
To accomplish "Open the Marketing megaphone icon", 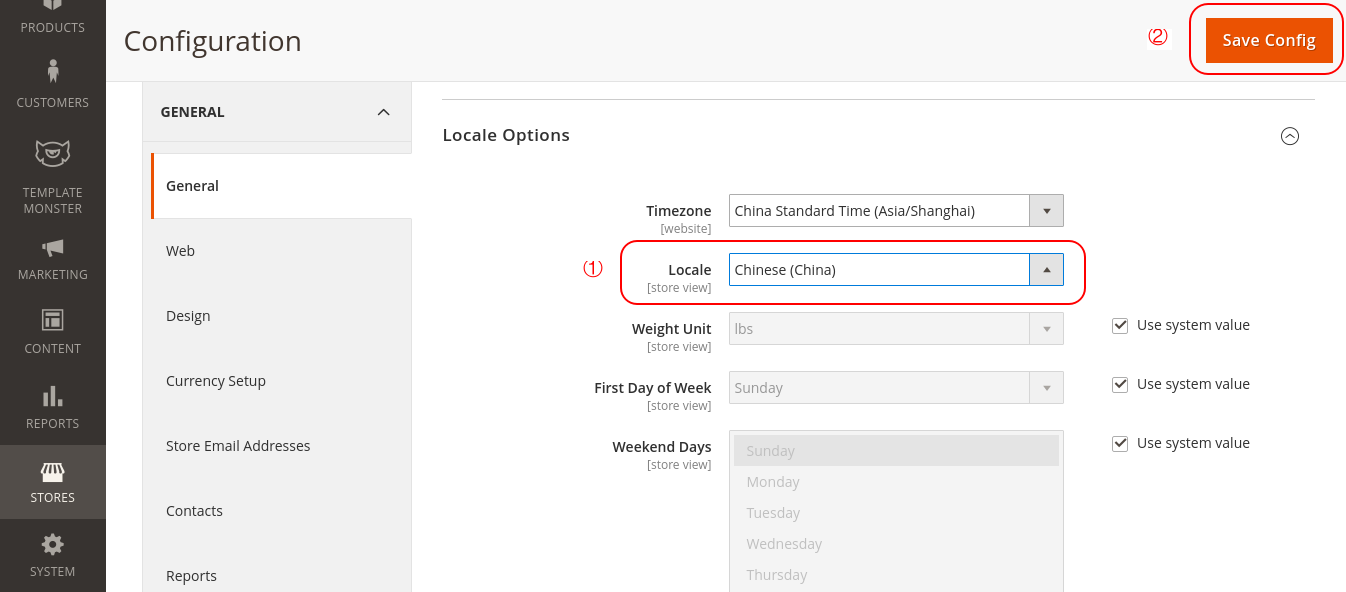I will pyautogui.click(x=52, y=247).
